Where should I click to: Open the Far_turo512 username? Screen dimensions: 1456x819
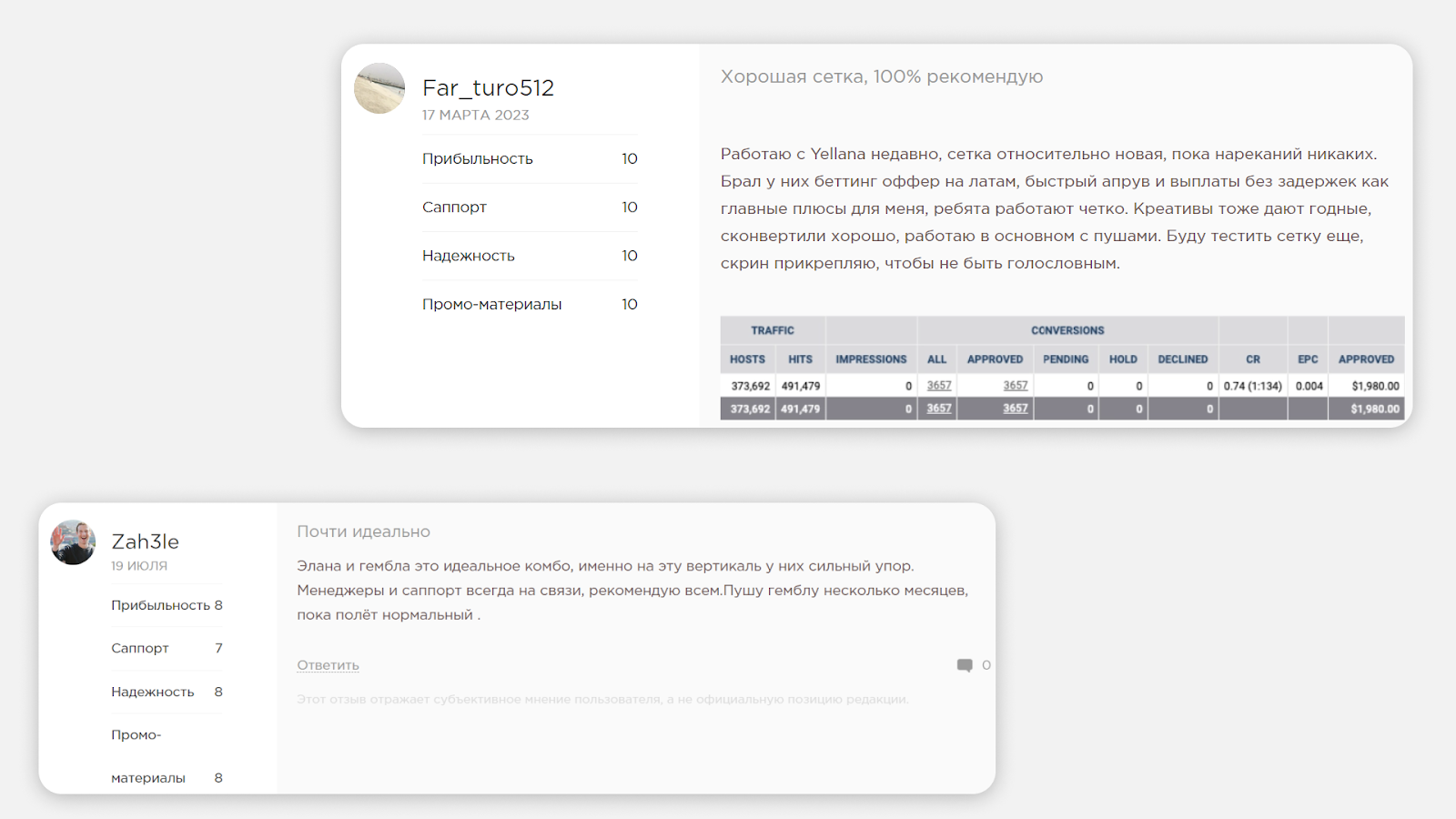(488, 88)
